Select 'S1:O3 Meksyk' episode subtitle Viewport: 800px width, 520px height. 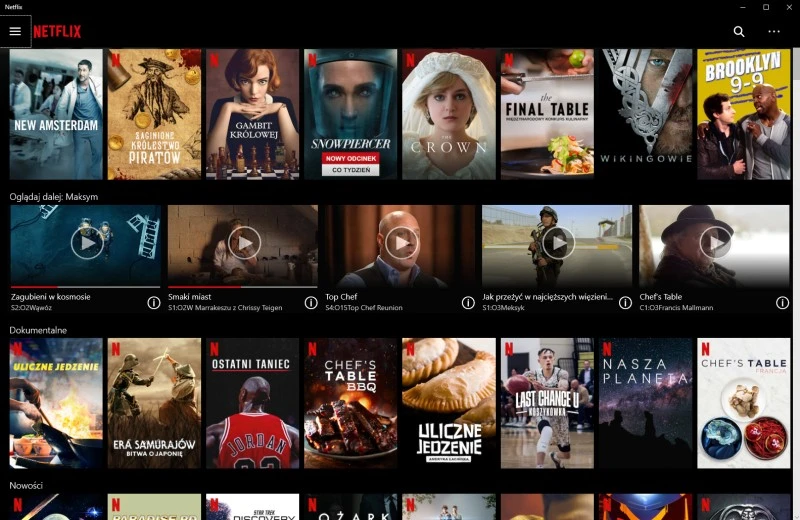503,308
